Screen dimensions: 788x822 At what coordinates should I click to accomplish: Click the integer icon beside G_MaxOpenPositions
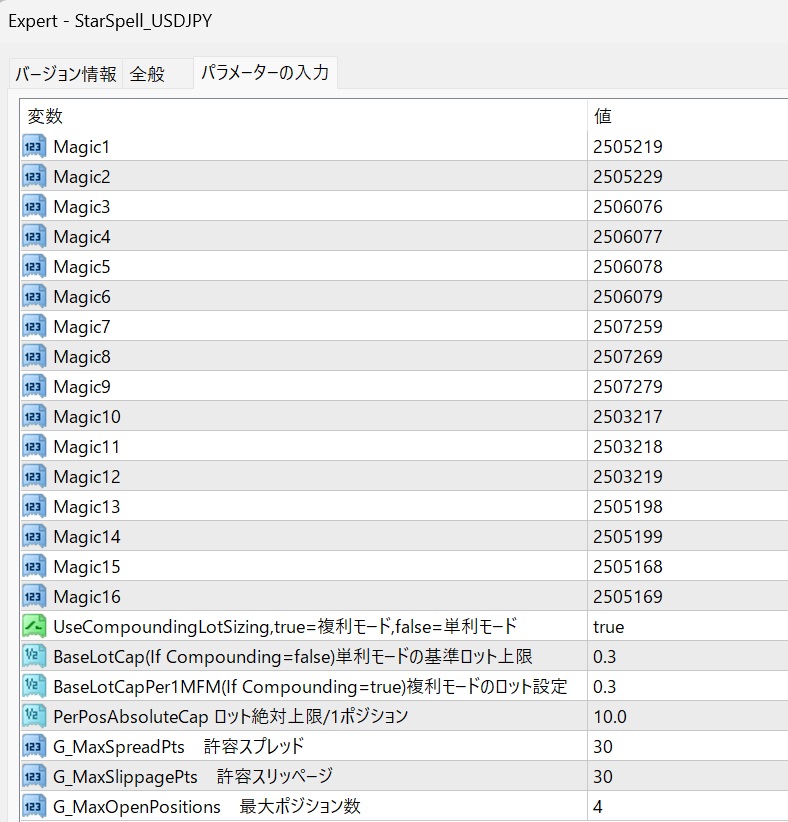[x=34, y=806]
